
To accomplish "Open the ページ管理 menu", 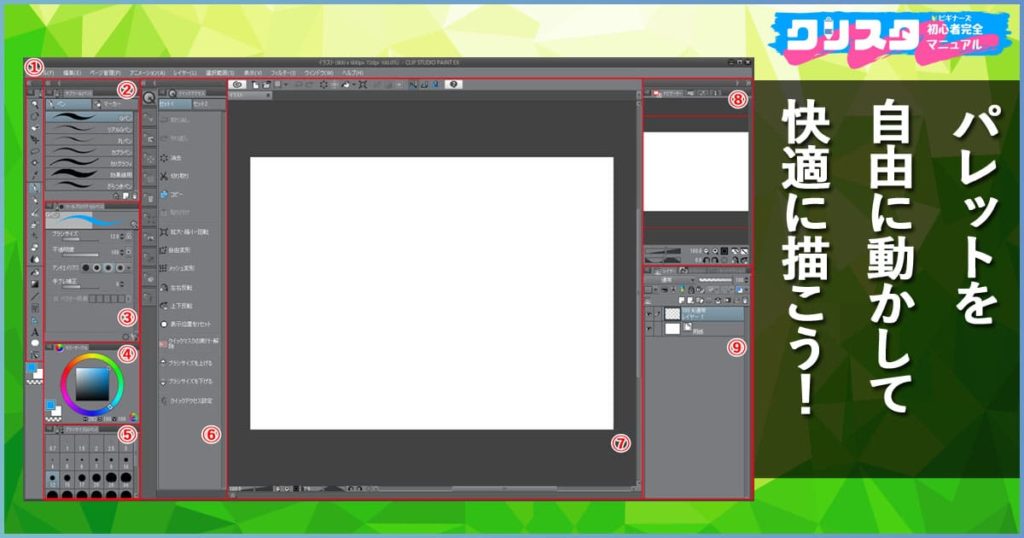I will pos(104,73).
